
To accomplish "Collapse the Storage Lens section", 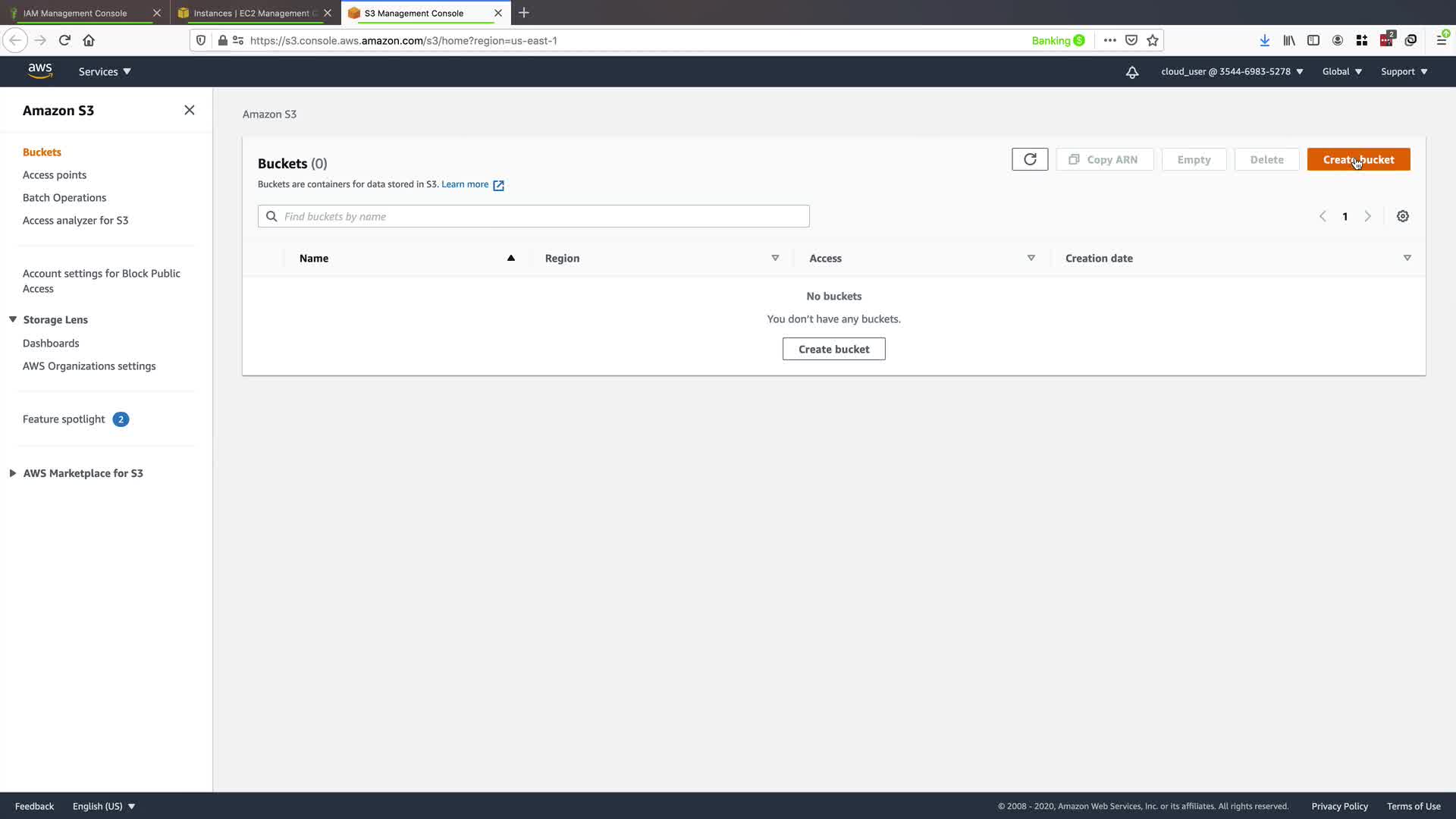I will 13,319.
